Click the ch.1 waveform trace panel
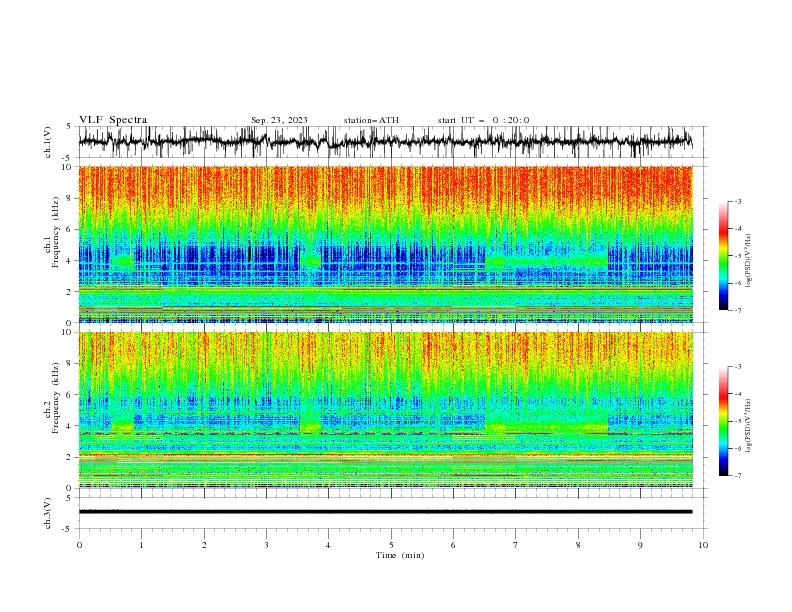This screenshot has width=792, height=612. click(x=391, y=142)
